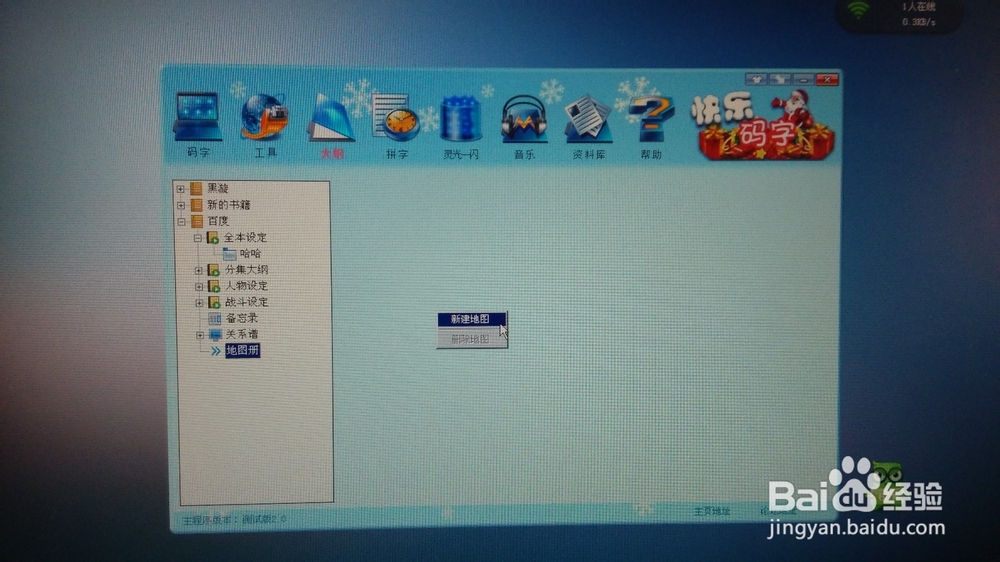Click the shirt skin button in title bar
The width and height of the screenshot is (1000, 562).
[756, 79]
